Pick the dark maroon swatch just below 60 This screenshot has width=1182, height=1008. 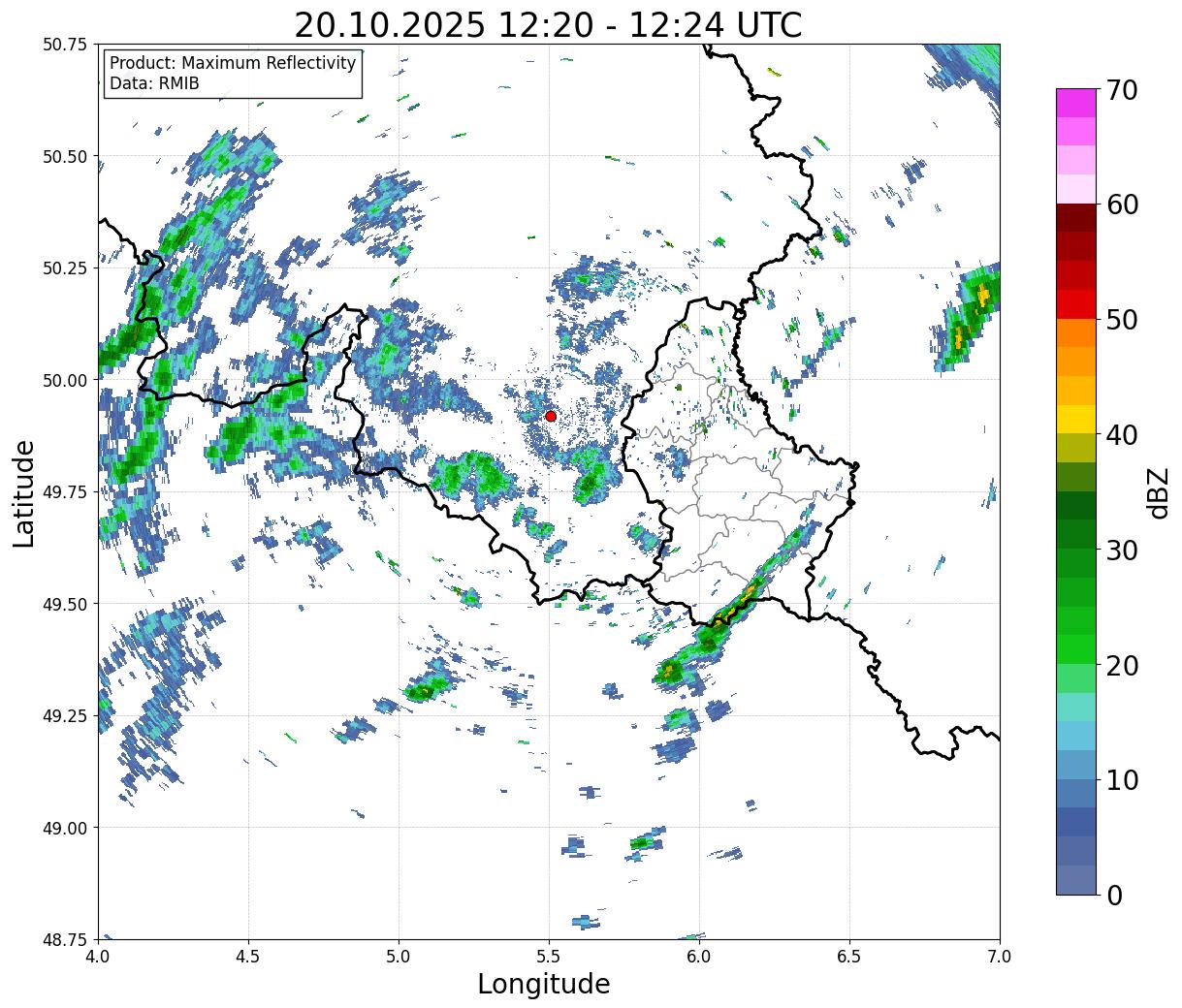(1076, 218)
